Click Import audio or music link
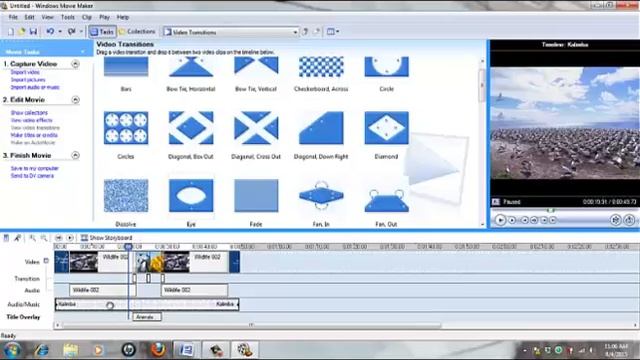 tap(35, 87)
